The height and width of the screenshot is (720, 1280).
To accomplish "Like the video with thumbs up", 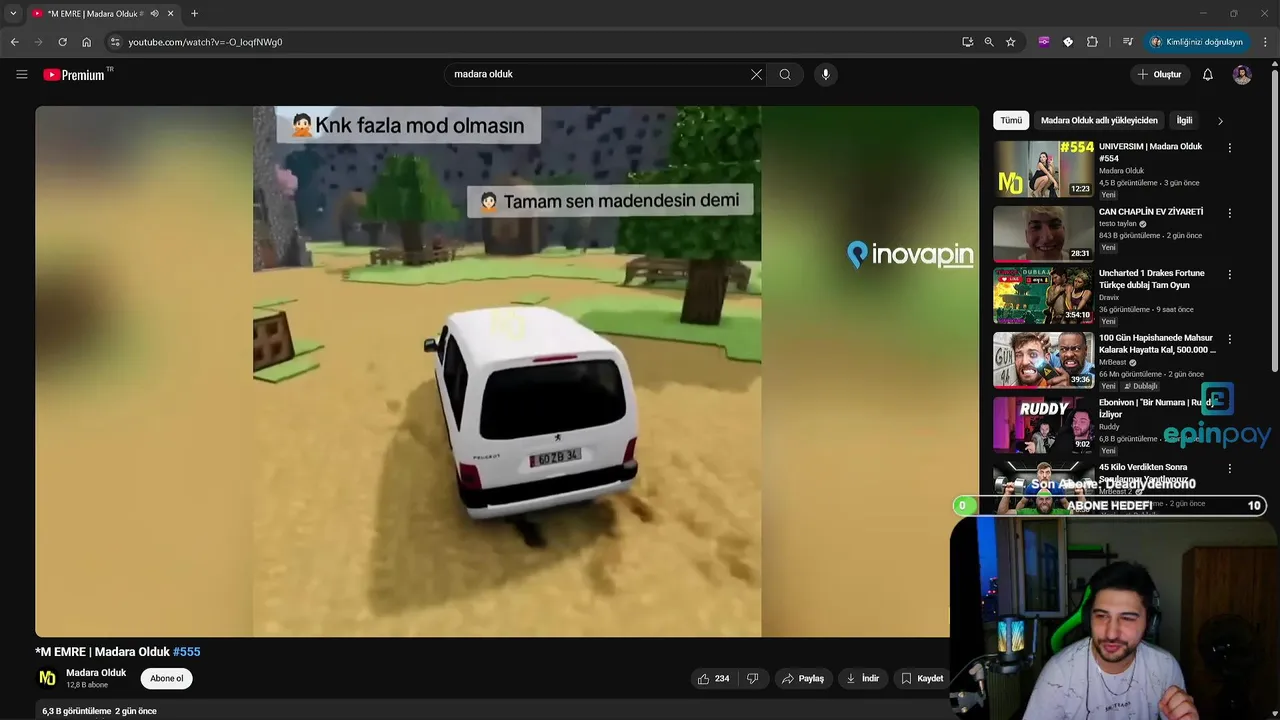I will [714, 679].
